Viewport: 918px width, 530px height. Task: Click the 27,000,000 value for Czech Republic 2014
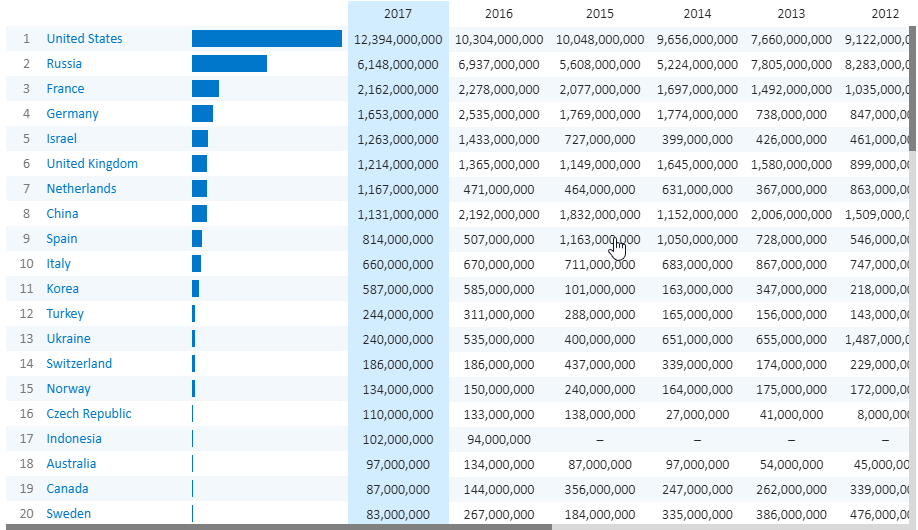click(x=697, y=415)
